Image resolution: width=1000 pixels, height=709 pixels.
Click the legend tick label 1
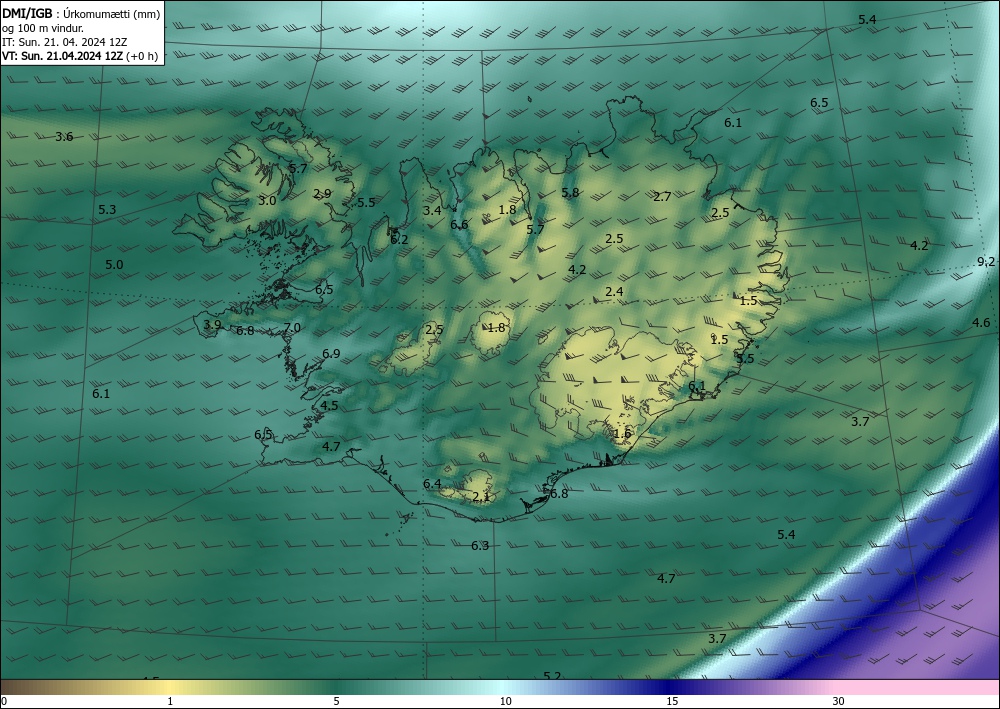pyautogui.click(x=170, y=701)
